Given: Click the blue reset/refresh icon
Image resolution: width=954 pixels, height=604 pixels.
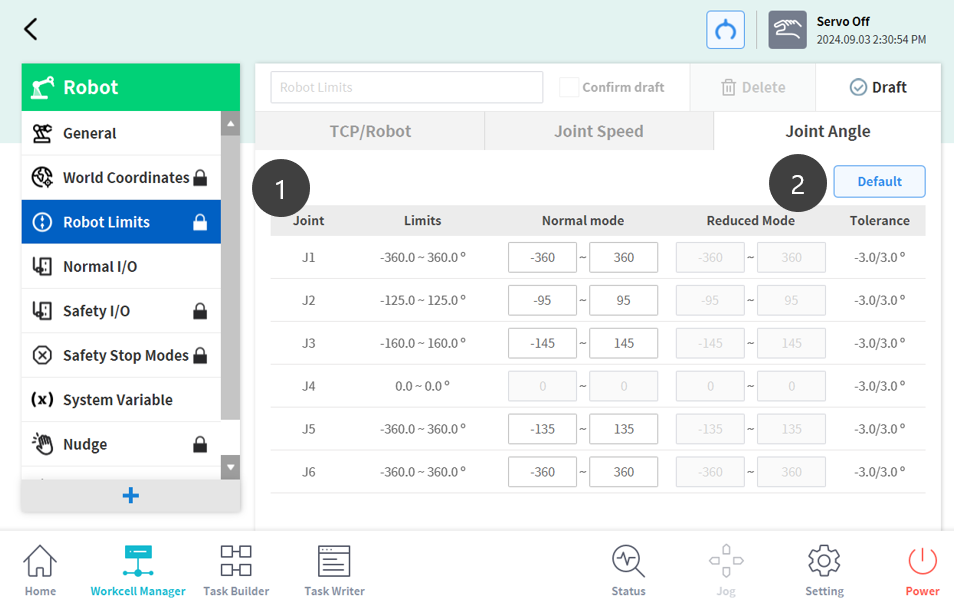Looking at the screenshot, I should [725, 30].
